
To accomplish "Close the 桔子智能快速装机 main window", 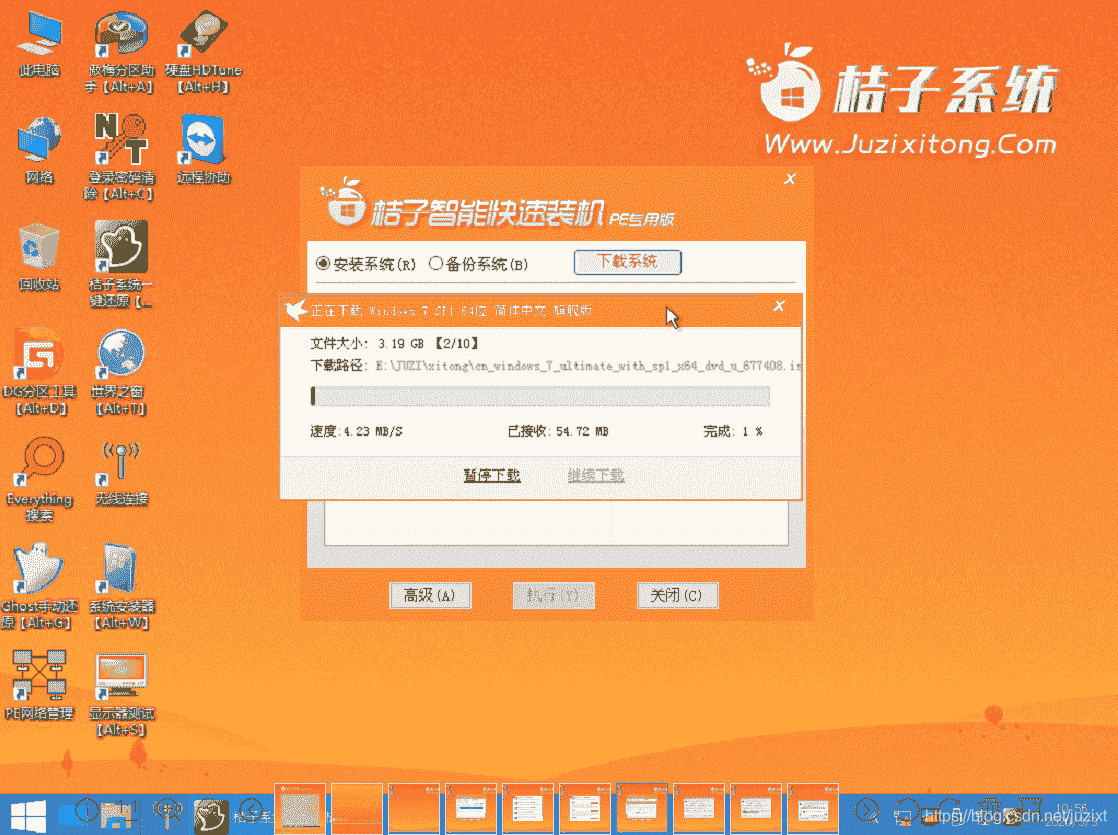I will [x=790, y=178].
